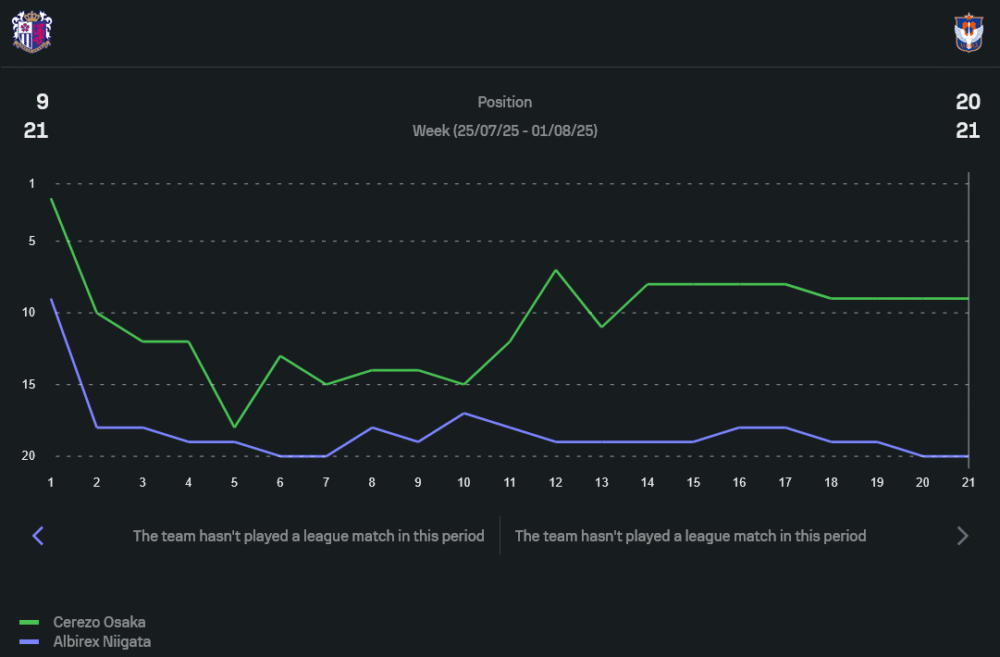This screenshot has height=657, width=1000.
Task: Click Albirex Niigata's position number 20
Action: coord(967,102)
